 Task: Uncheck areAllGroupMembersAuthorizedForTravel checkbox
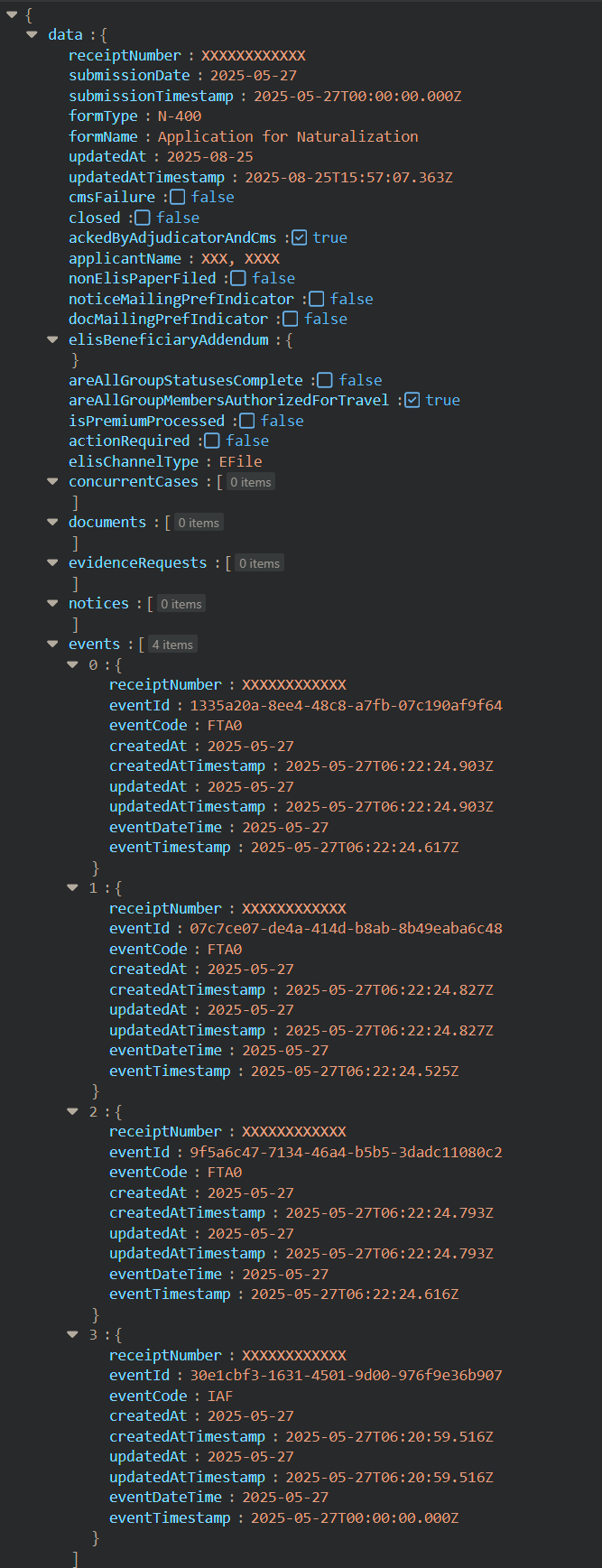412,400
